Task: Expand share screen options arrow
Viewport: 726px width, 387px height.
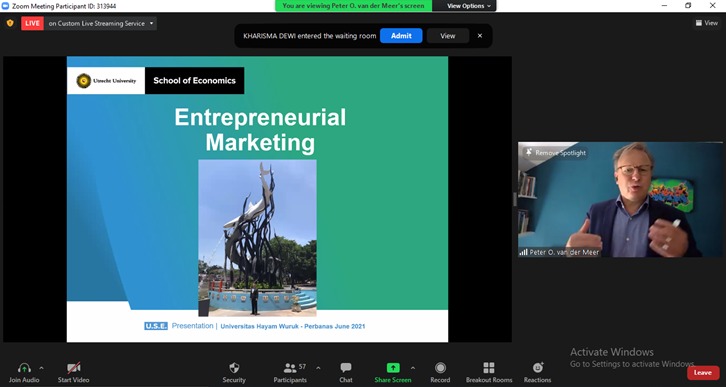Action: (x=413, y=368)
